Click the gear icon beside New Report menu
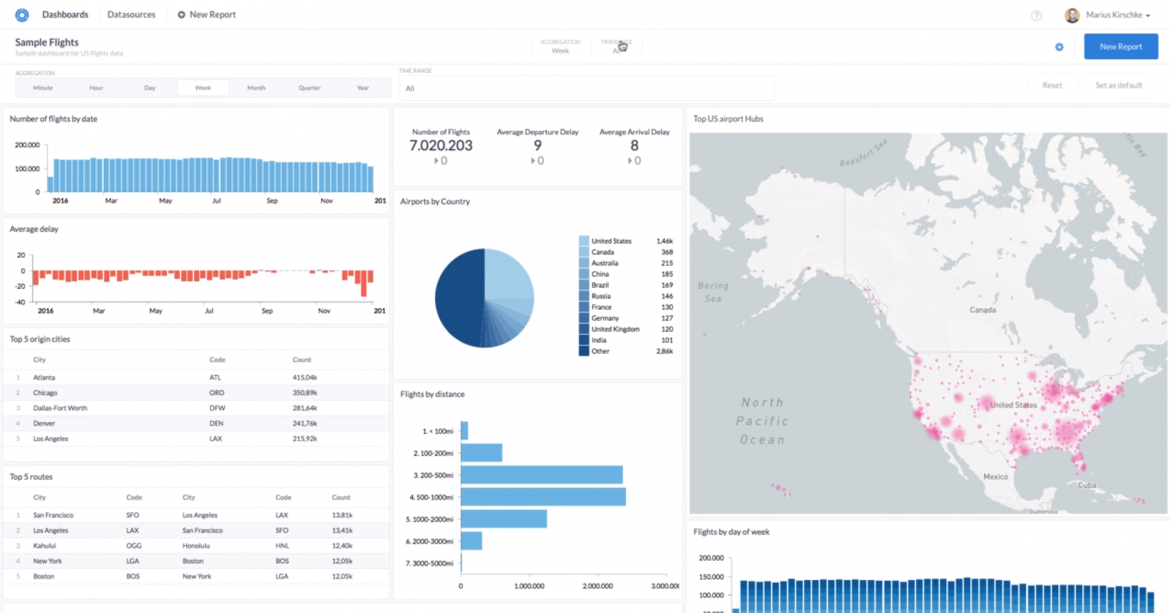This screenshot has height=613, width=1170. point(181,15)
